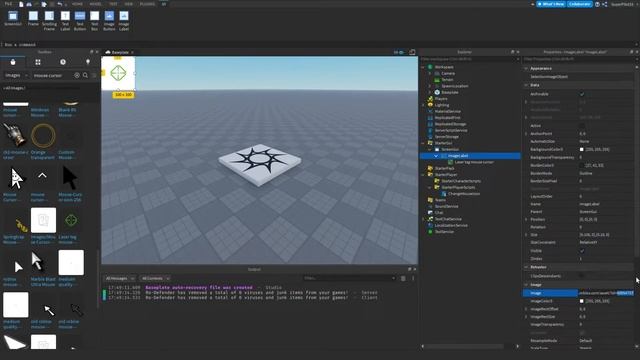Click the Output filter input field

[349, 278]
